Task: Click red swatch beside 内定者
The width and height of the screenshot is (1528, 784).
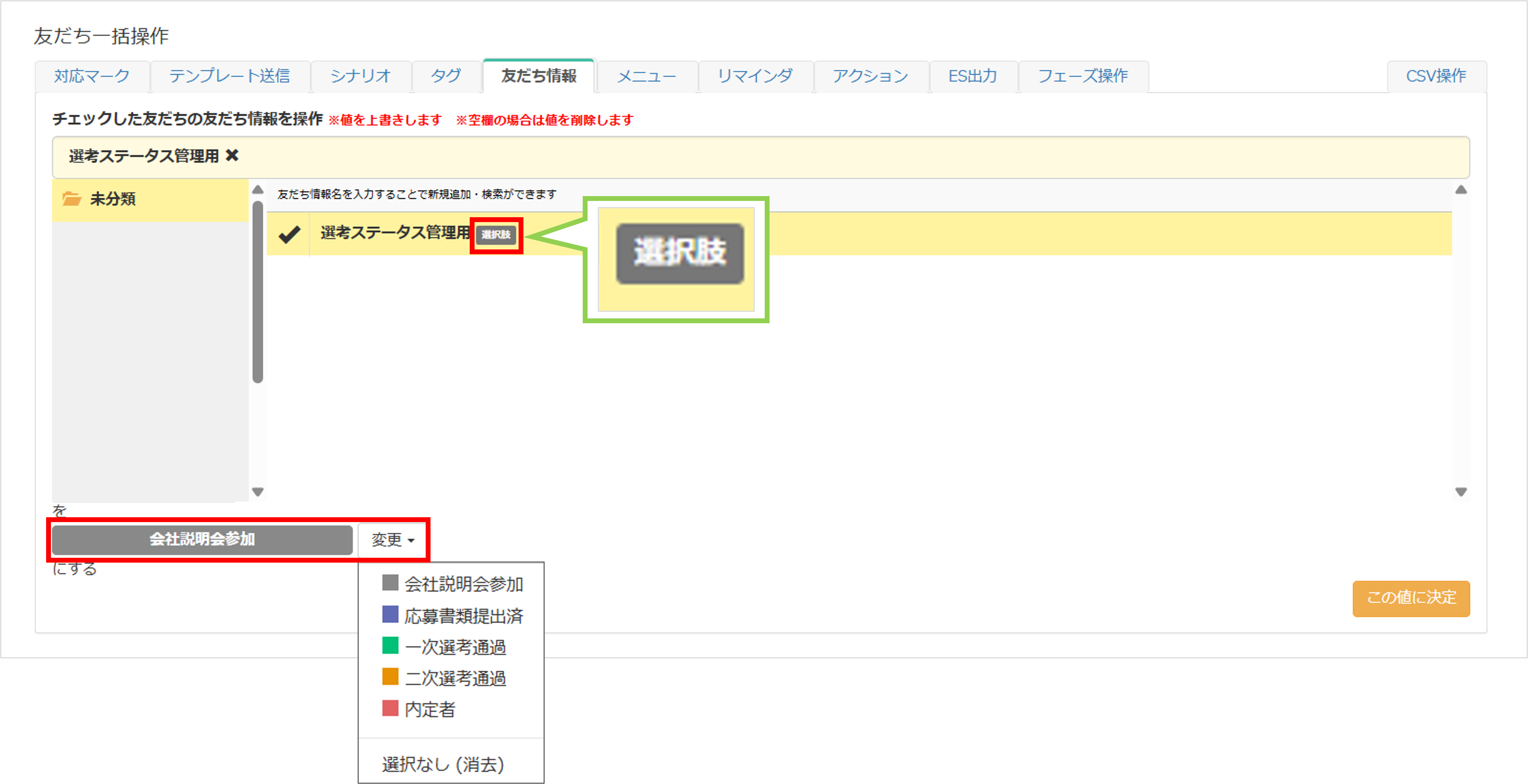Action: coord(390,707)
